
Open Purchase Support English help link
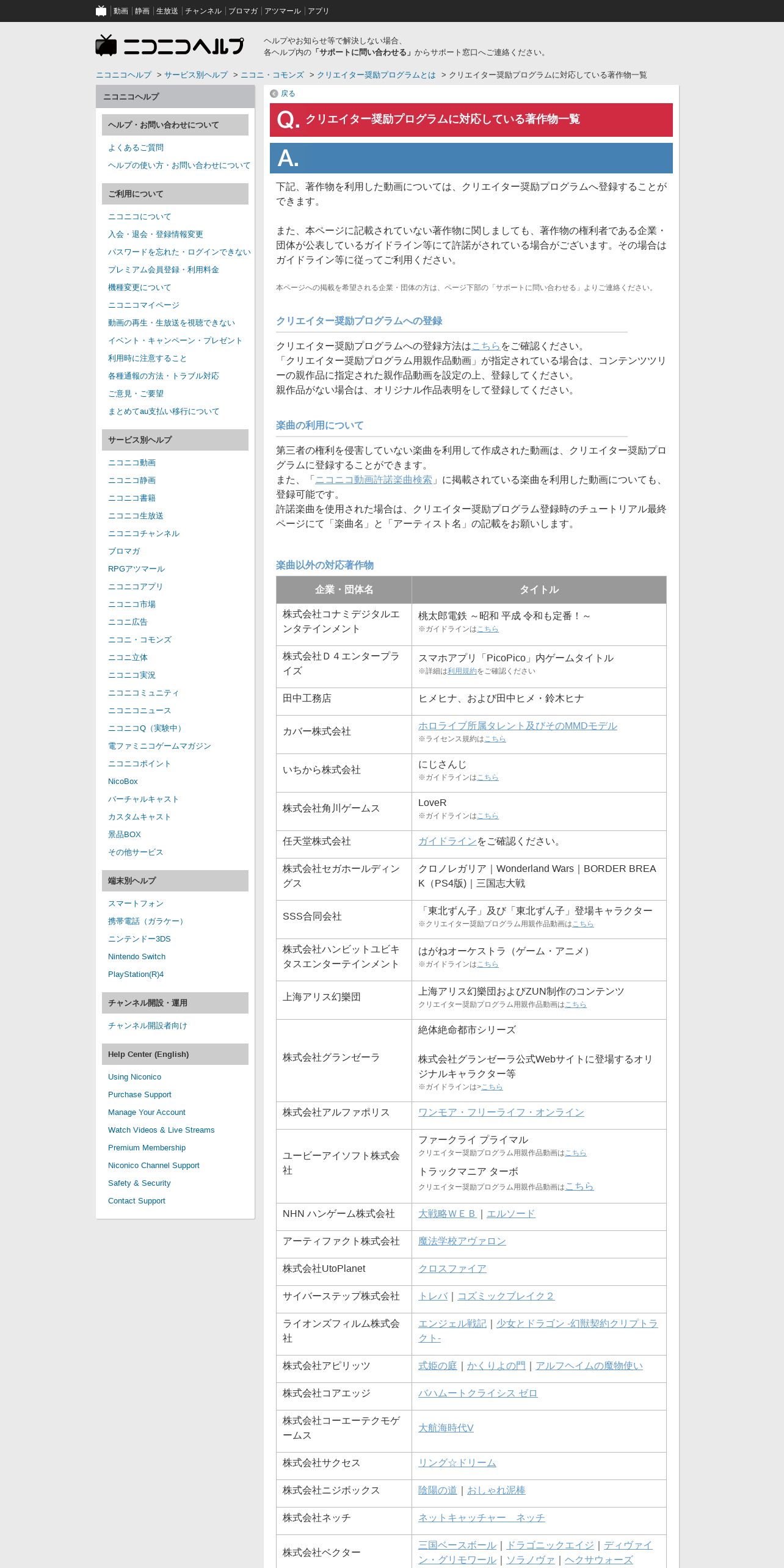tap(140, 1095)
